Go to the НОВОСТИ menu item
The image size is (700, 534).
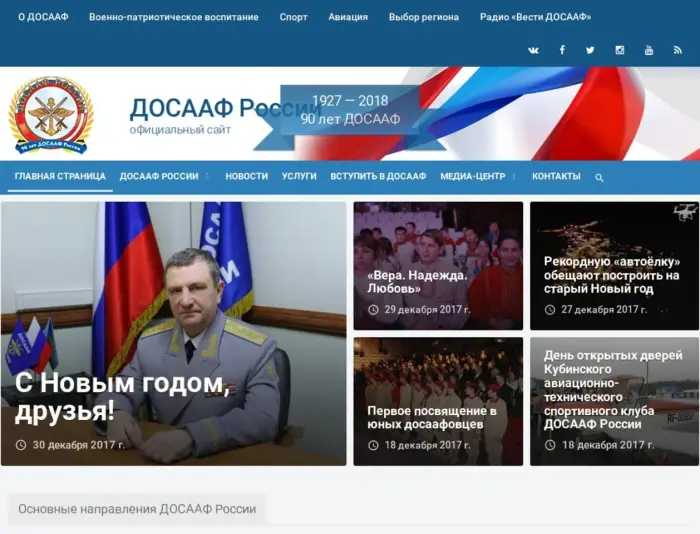pyautogui.click(x=246, y=176)
